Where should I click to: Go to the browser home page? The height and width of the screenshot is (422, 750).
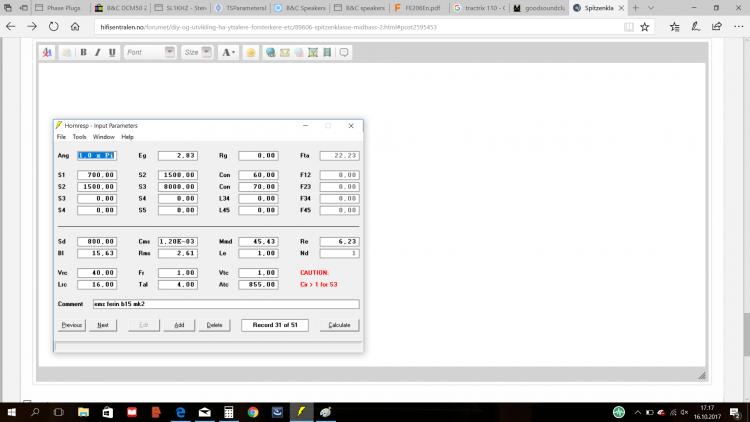75,27
